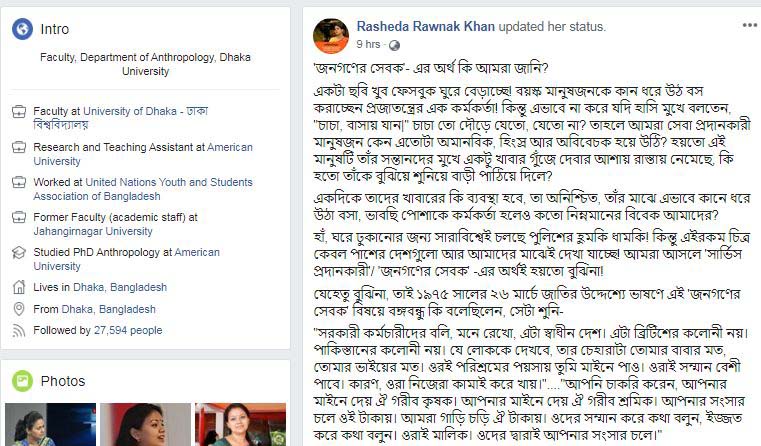Image resolution: width=761 pixels, height=446 pixels.
Task: Click the Intro globe icon
Action: click(x=22, y=29)
